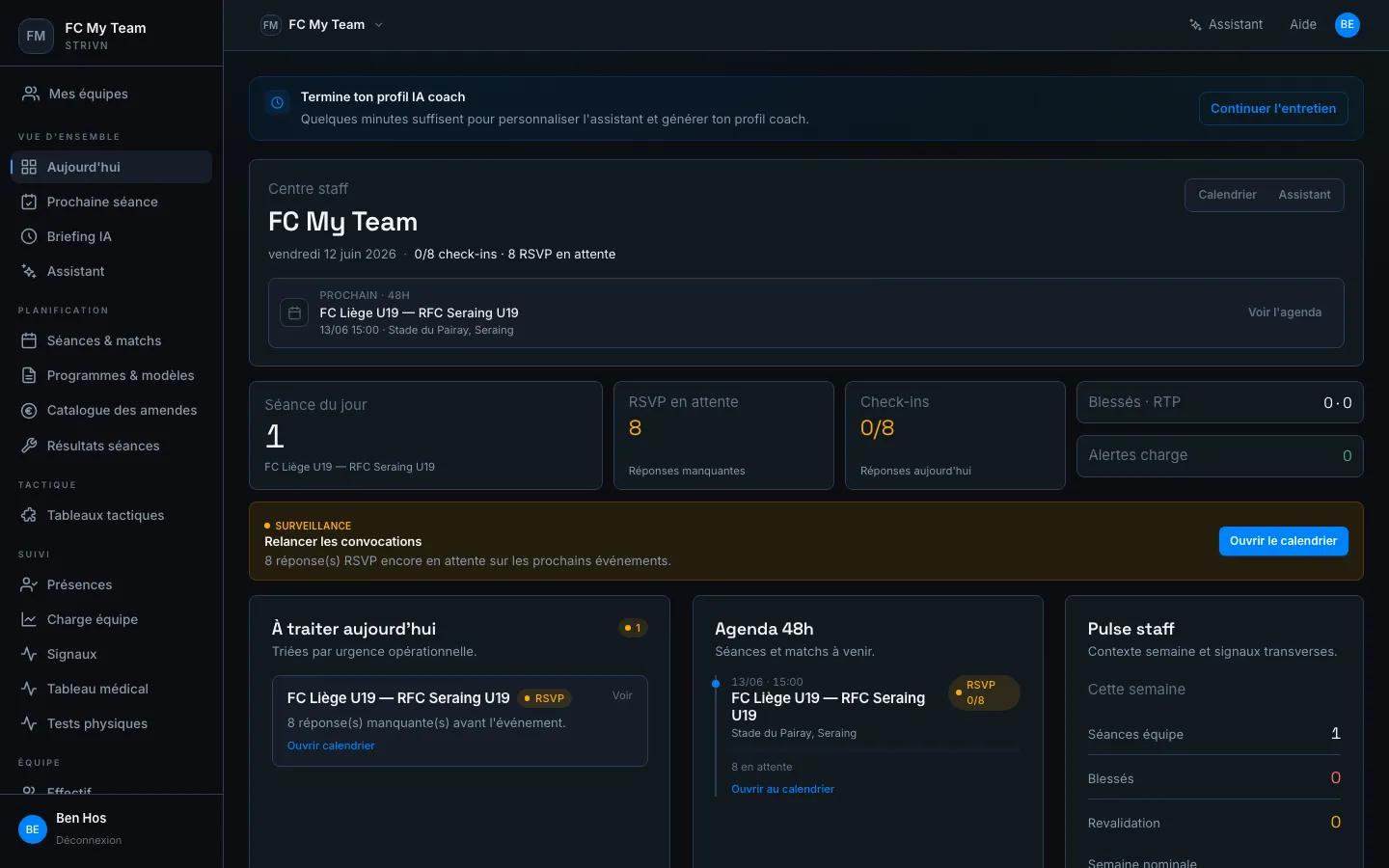The image size is (1389, 868).
Task: Click the Programmes & modèles document icon
Action: [x=29, y=375]
